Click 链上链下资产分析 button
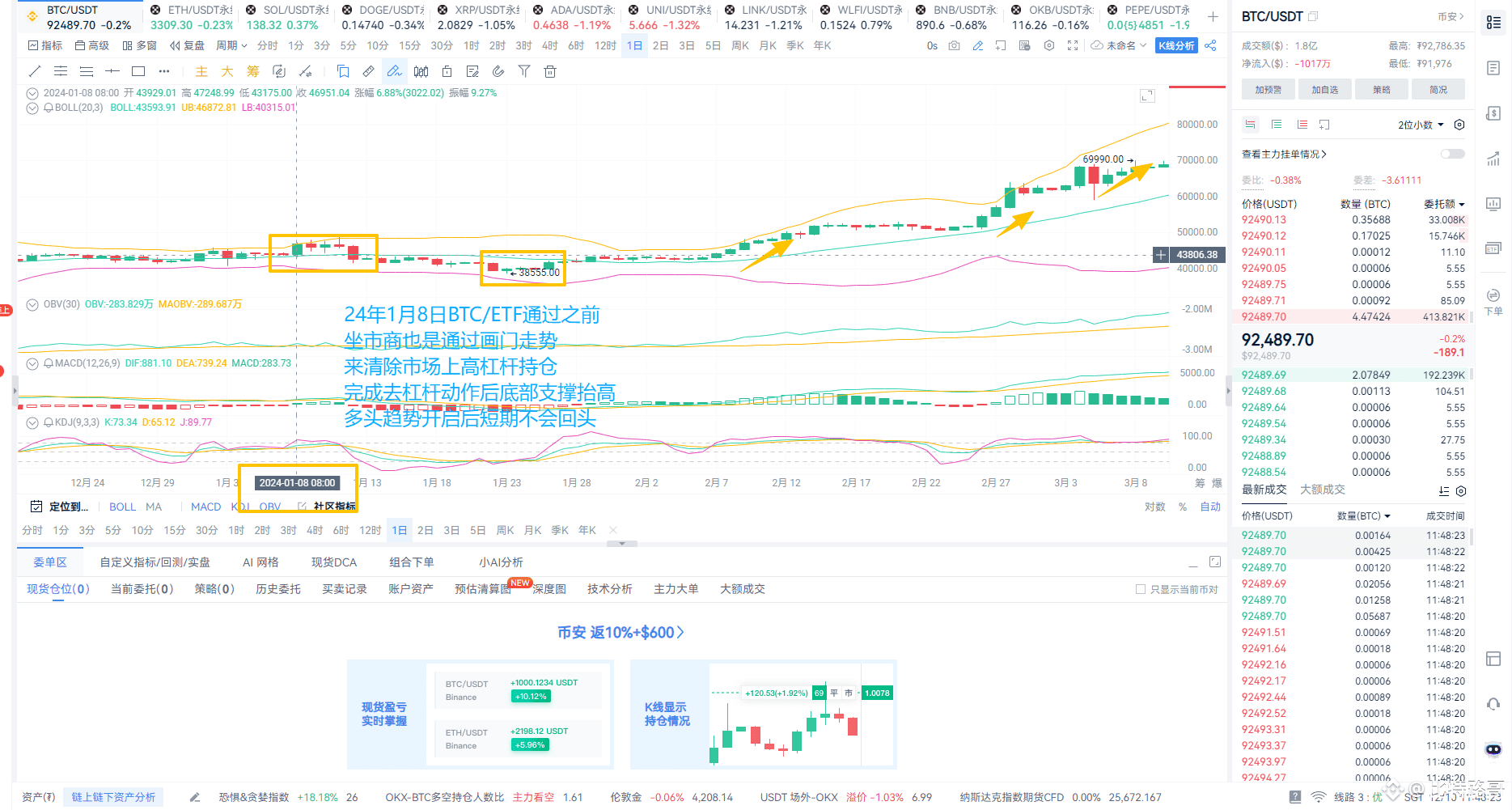This screenshot has height=810, width=1512. (113, 797)
